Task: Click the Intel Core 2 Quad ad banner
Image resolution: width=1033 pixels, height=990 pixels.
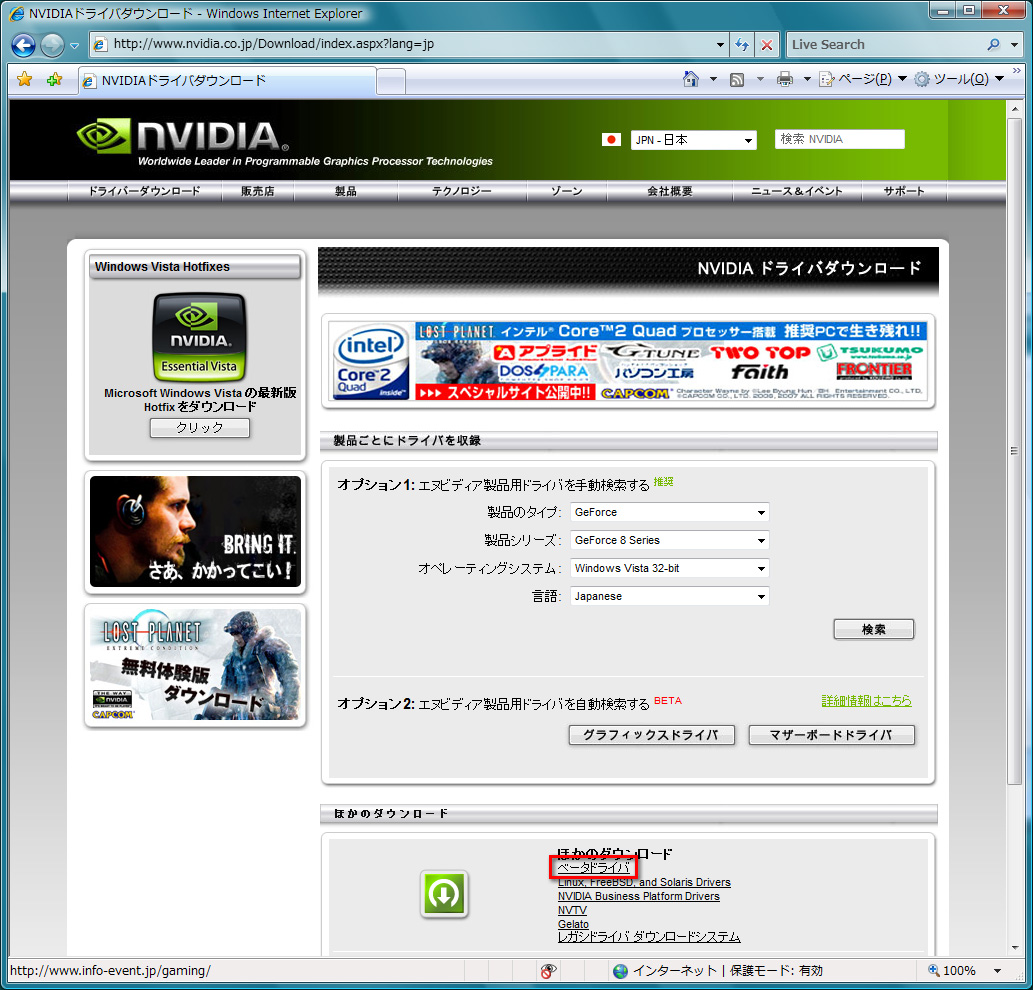Action: [628, 360]
